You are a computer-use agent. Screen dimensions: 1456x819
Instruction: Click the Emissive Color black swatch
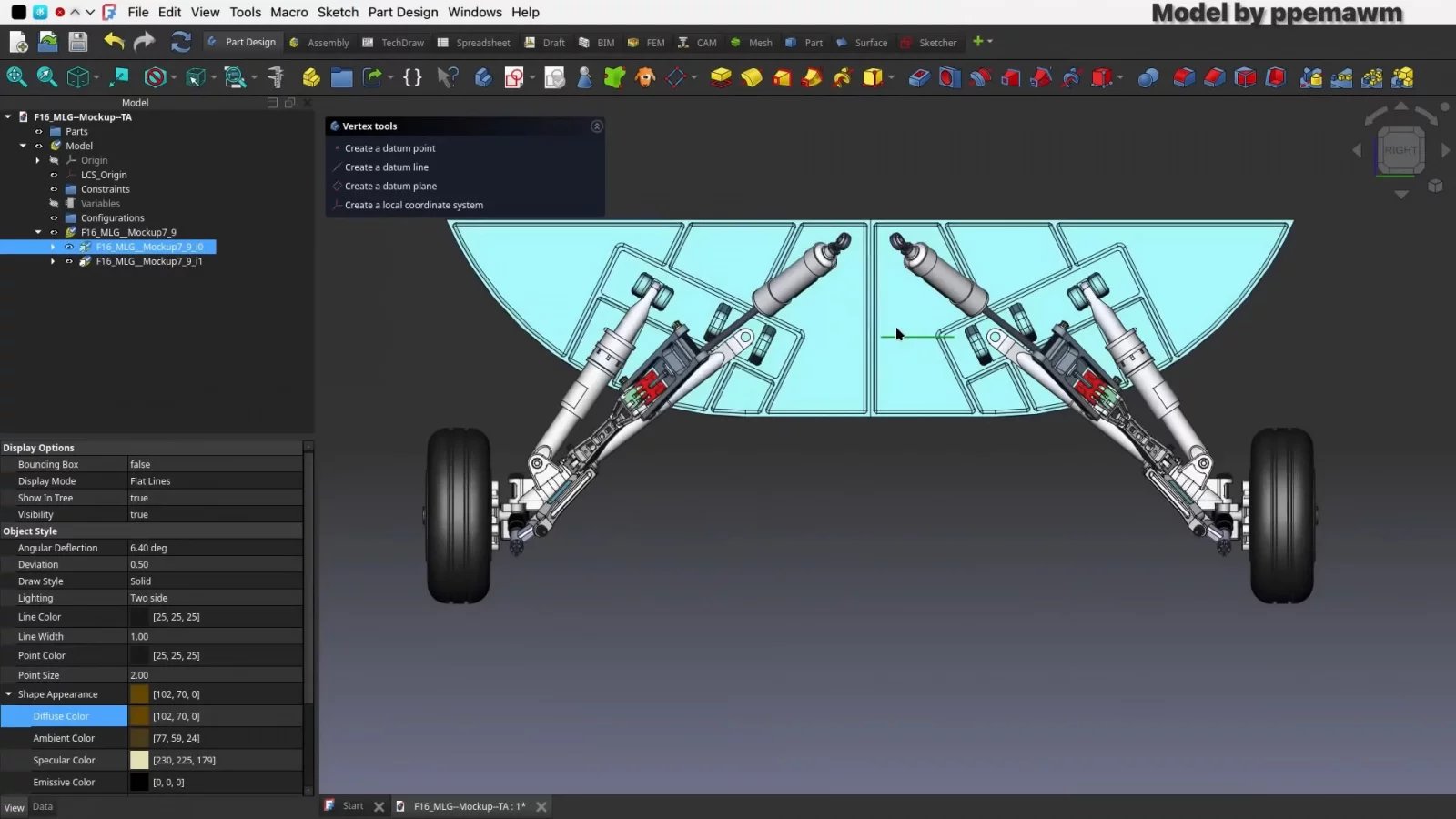[139, 782]
